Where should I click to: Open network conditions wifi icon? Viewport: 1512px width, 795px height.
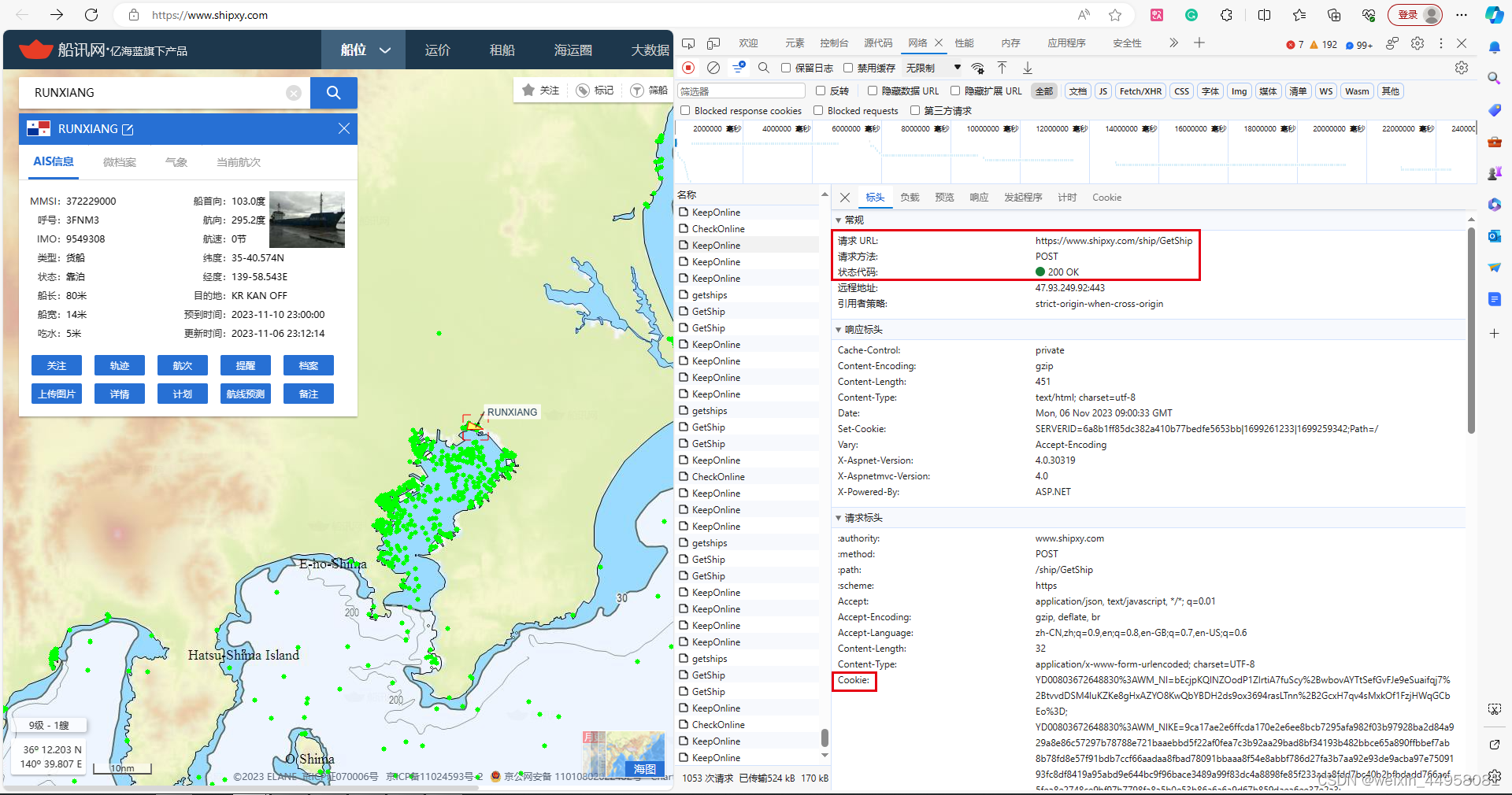pos(978,68)
